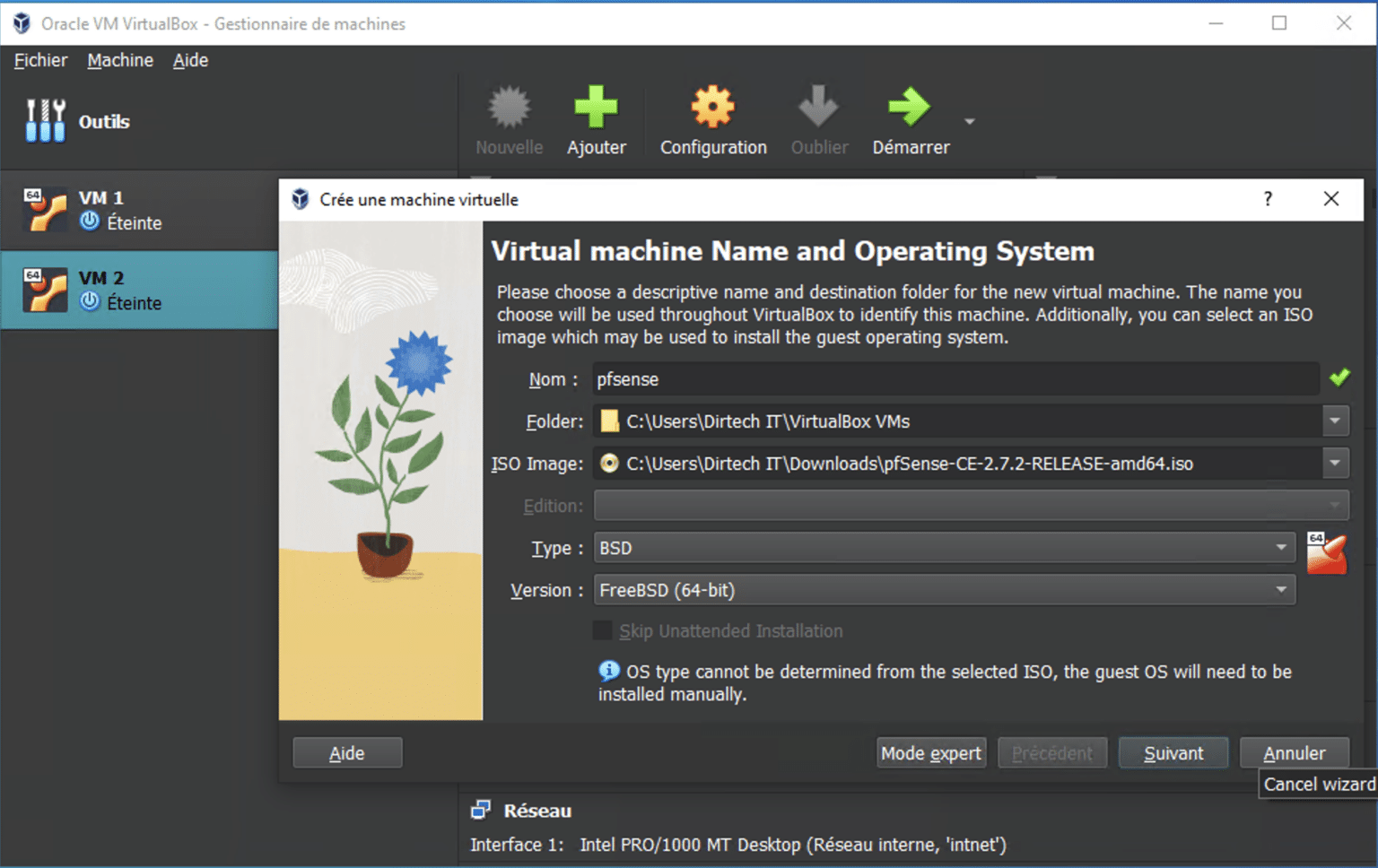The image size is (1378, 868).
Task: Click the Suivant button
Action: pos(1173,752)
